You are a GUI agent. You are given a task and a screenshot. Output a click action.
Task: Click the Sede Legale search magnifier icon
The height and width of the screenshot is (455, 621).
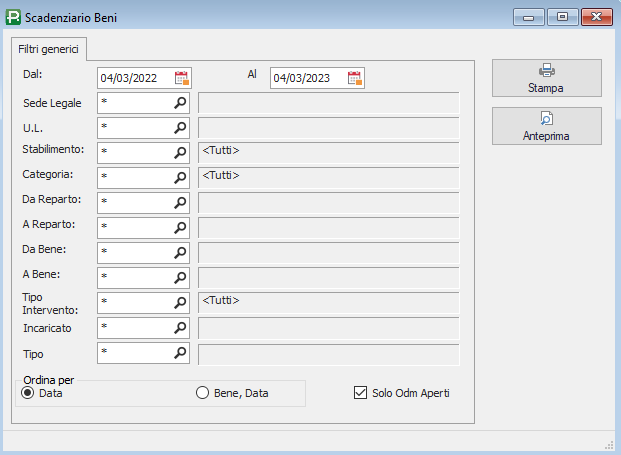[x=180, y=102]
